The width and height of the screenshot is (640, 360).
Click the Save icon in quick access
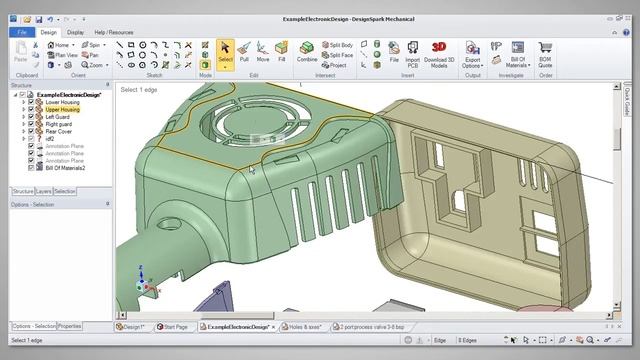tap(39, 20)
